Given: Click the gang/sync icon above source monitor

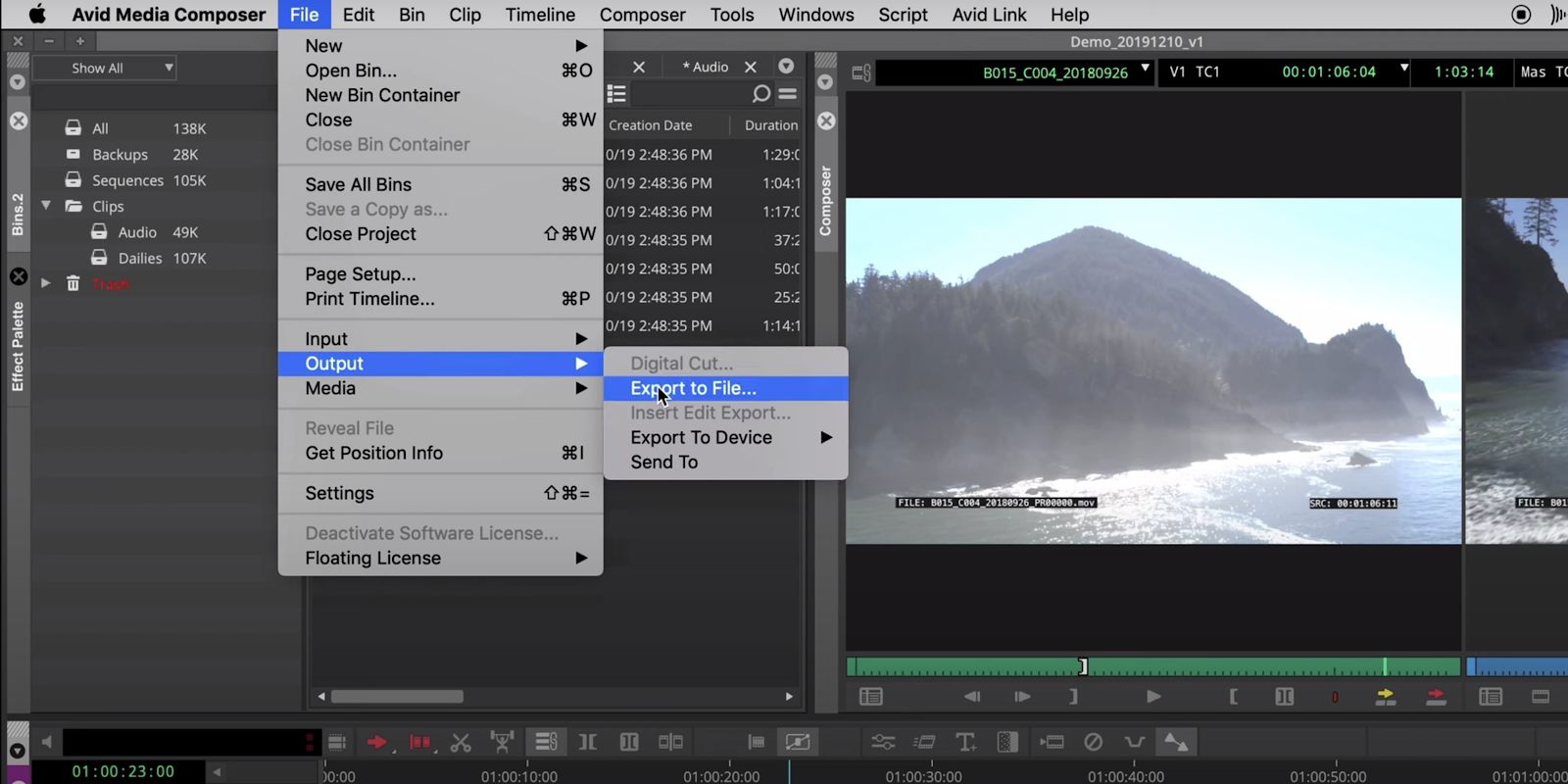Looking at the screenshot, I should (861, 73).
